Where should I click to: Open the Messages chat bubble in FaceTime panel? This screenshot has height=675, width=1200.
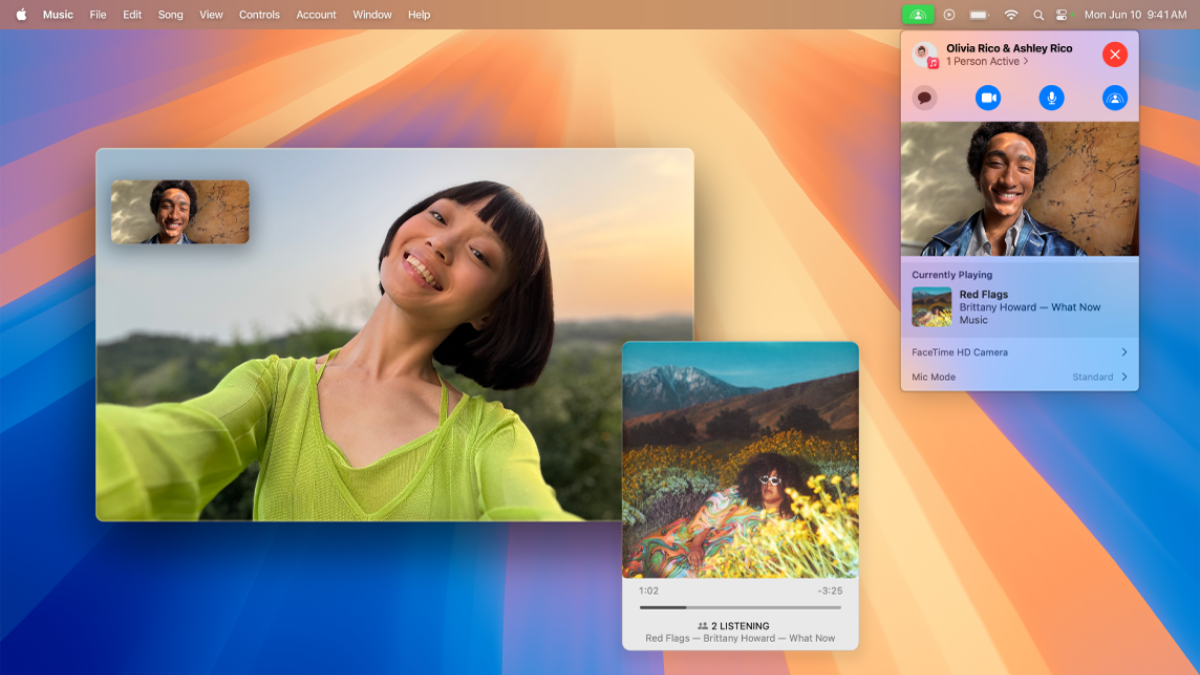[924, 97]
